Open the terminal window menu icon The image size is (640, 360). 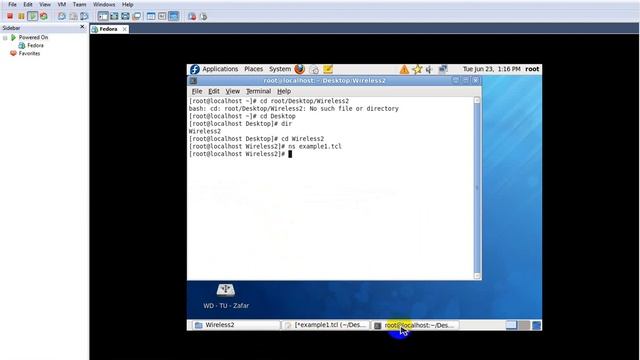point(193,80)
